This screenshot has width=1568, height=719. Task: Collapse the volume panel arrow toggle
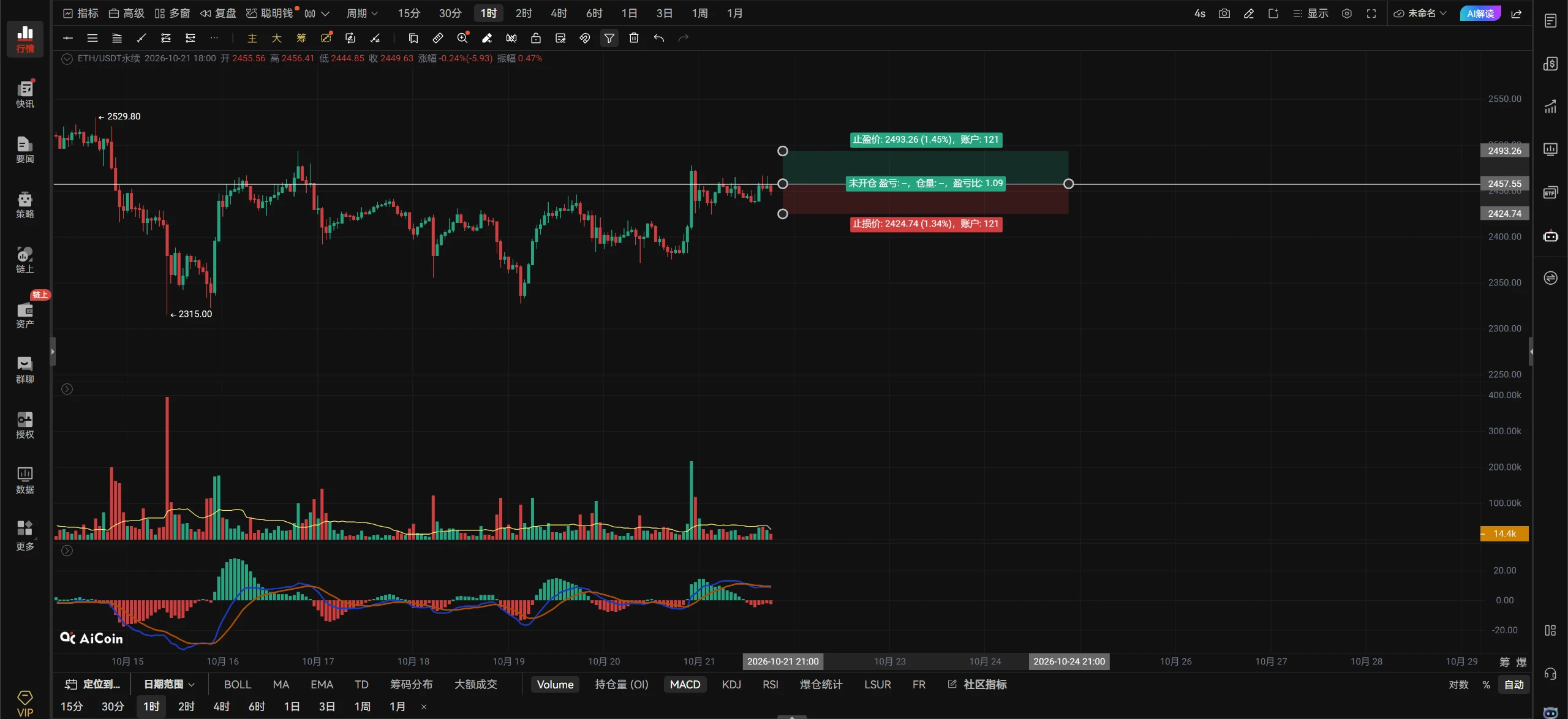(67, 389)
